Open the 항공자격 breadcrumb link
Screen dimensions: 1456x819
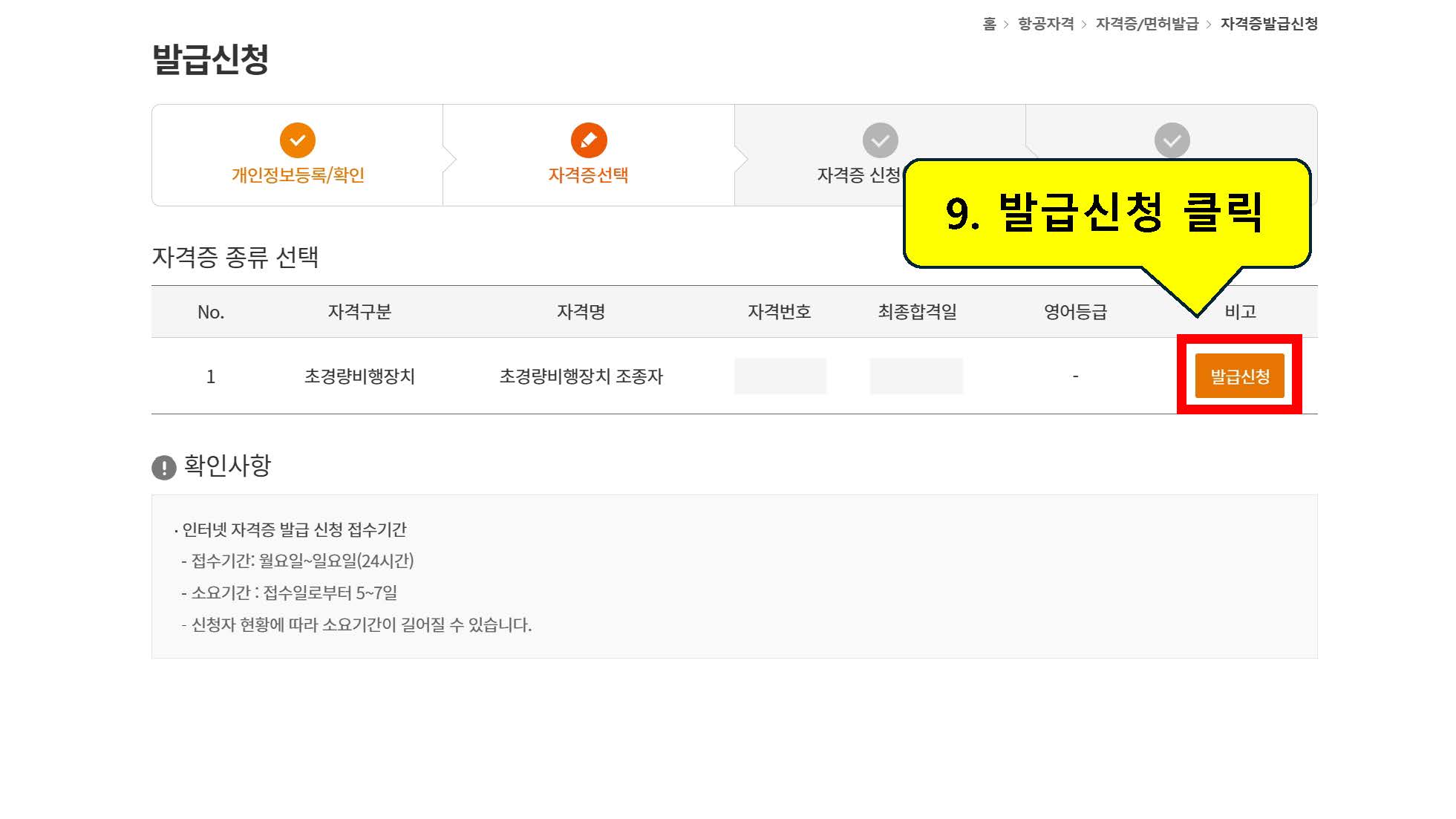pos(1045,24)
